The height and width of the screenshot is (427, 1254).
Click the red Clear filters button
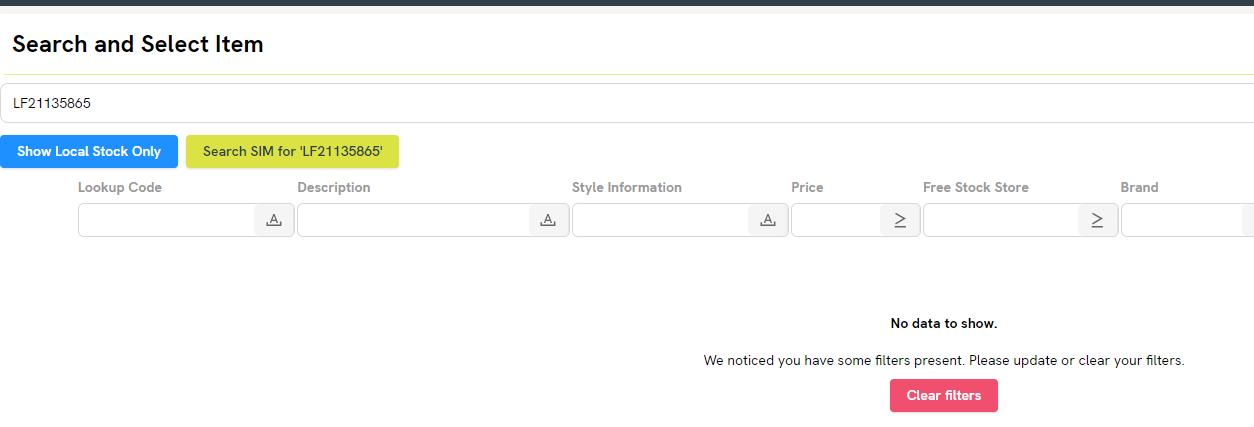click(943, 395)
